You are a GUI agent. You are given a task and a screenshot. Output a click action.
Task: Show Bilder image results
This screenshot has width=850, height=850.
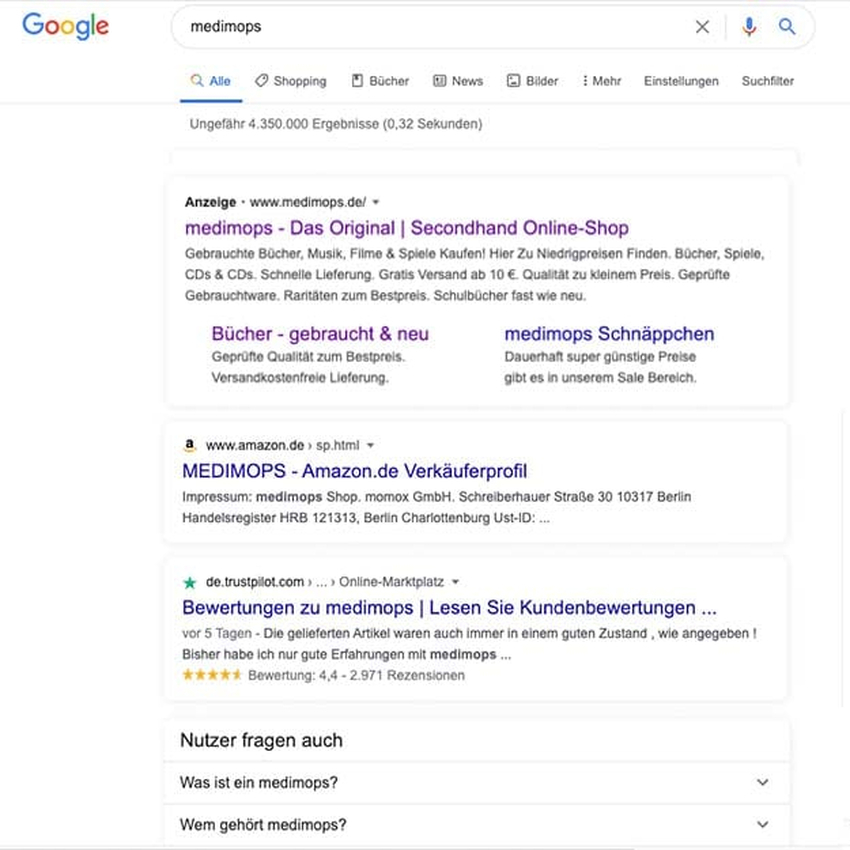[x=533, y=81]
